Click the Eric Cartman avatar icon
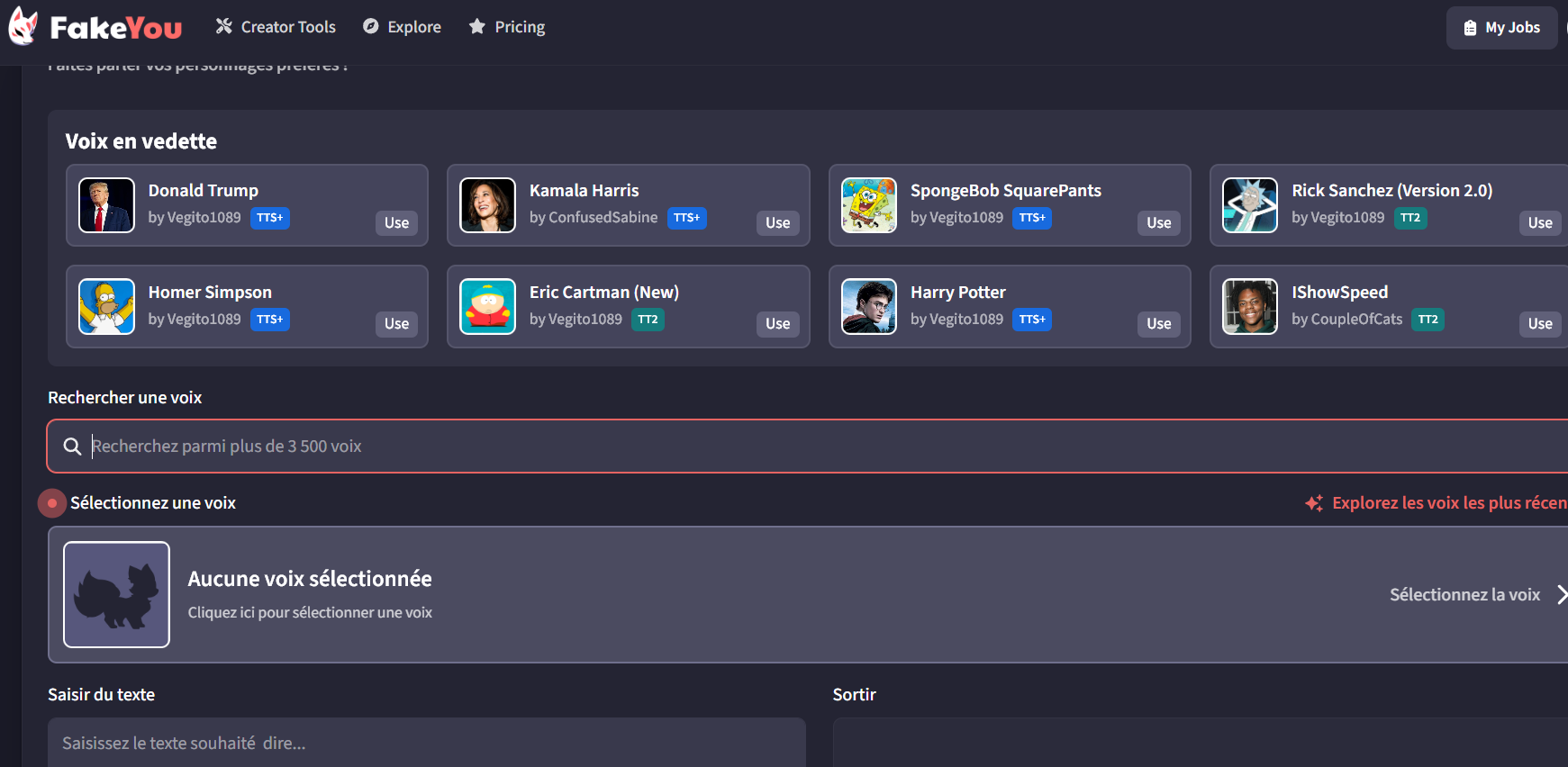 (x=488, y=306)
